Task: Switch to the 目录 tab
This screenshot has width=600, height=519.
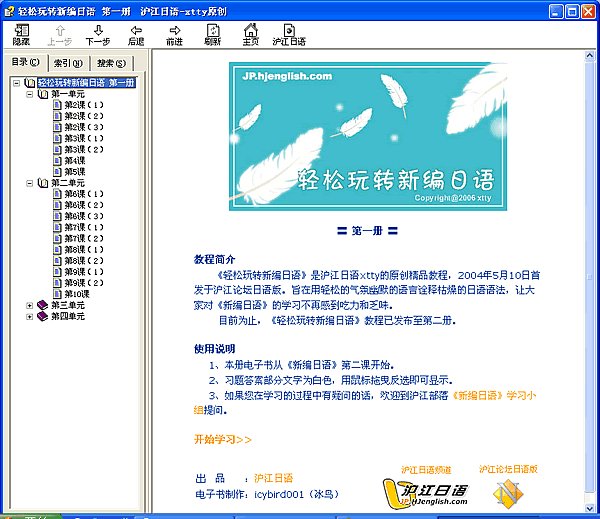Action: click(25, 62)
